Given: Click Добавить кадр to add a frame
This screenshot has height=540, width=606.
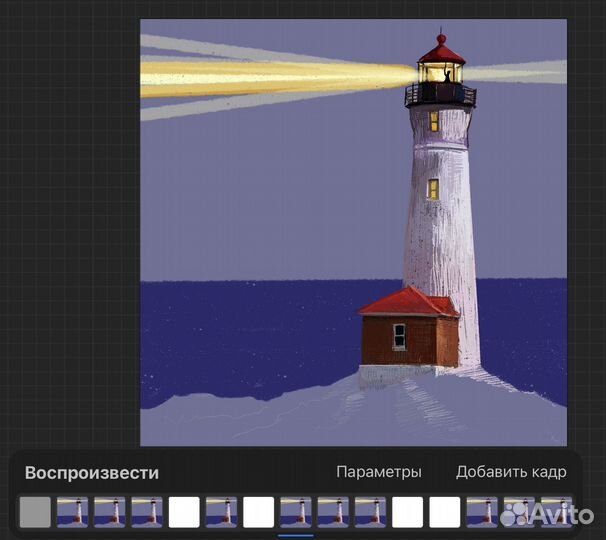Looking at the screenshot, I should click(511, 472).
